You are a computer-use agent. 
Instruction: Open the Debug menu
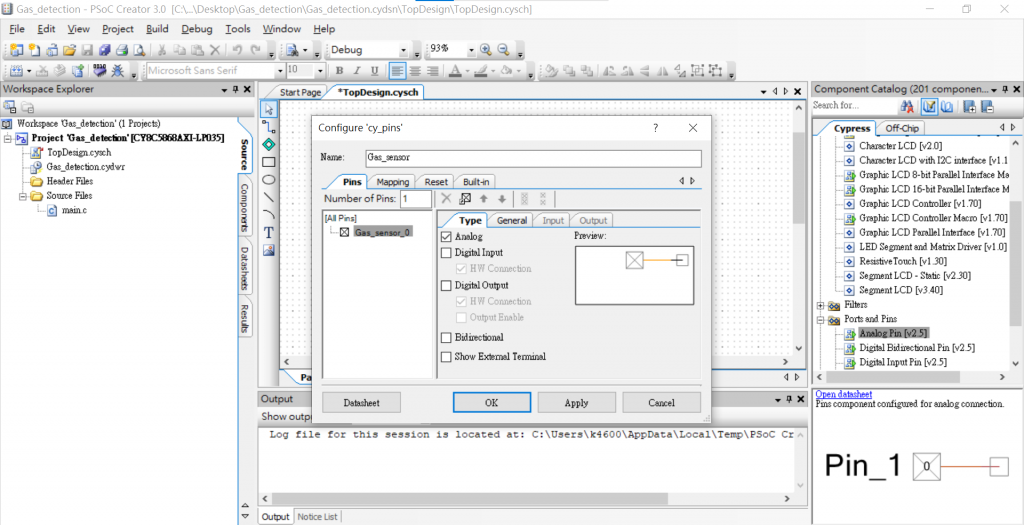click(x=197, y=29)
